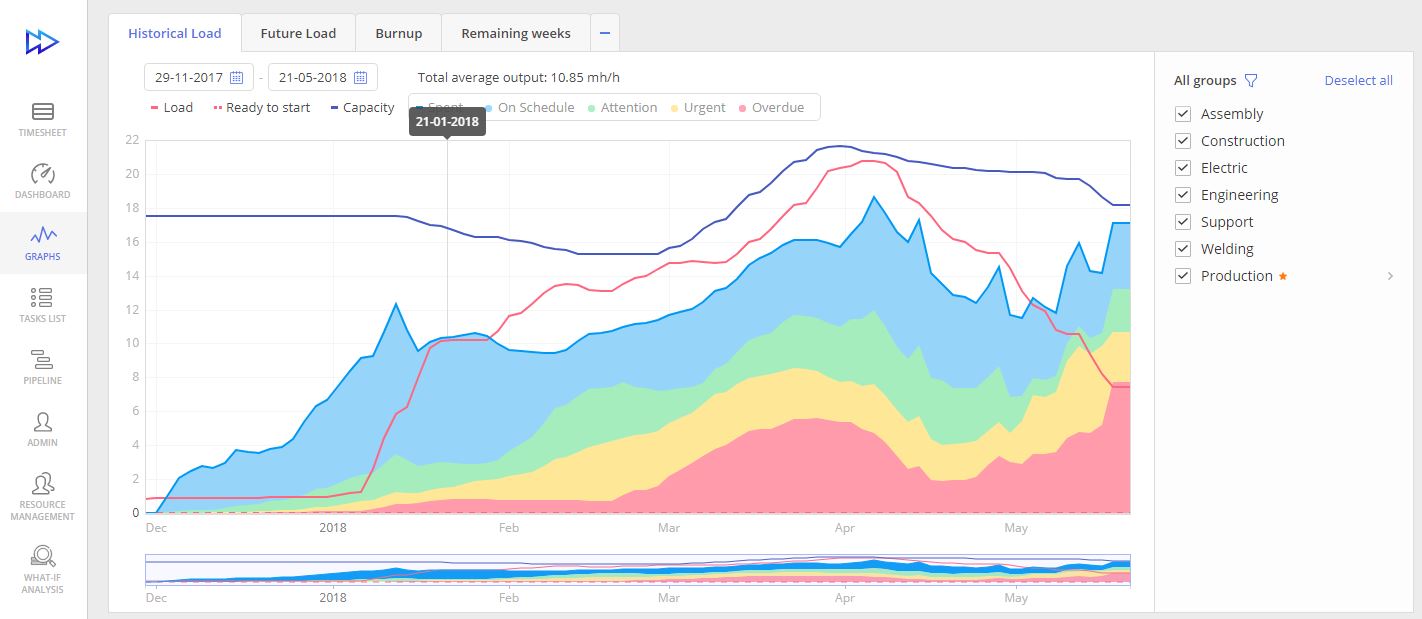The width and height of the screenshot is (1422, 619).
Task: Open the Timesheet section
Action: (42, 118)
